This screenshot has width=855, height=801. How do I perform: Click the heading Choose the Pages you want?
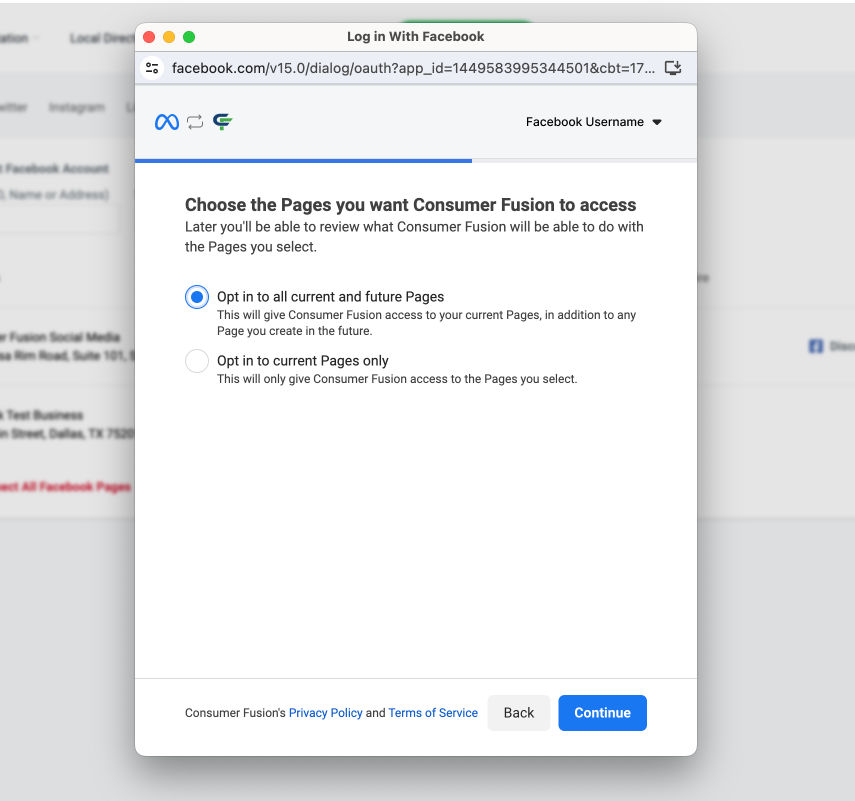pyautogui.click(x=411, y=205)
